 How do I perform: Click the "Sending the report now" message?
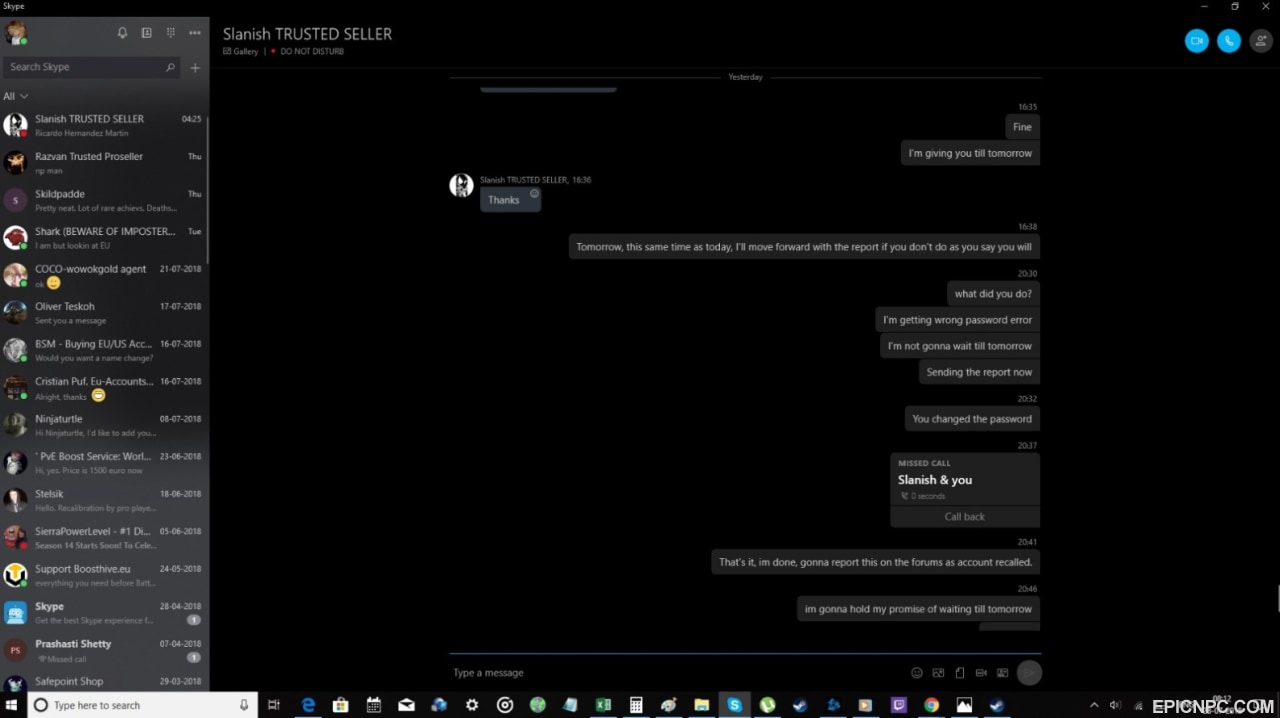tap(979, 372)
